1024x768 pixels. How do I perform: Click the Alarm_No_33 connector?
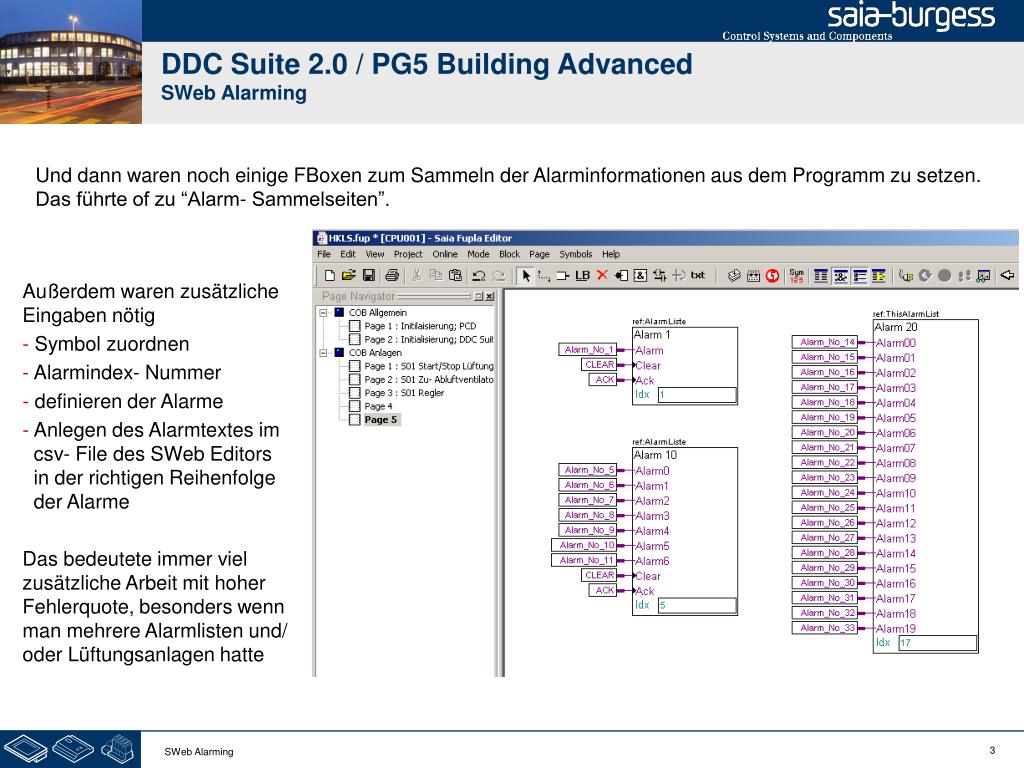pyautogui.click(x=826, y=628)
